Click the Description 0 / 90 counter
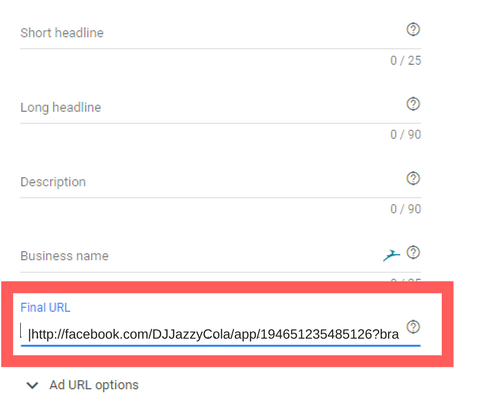 [406, 209]
